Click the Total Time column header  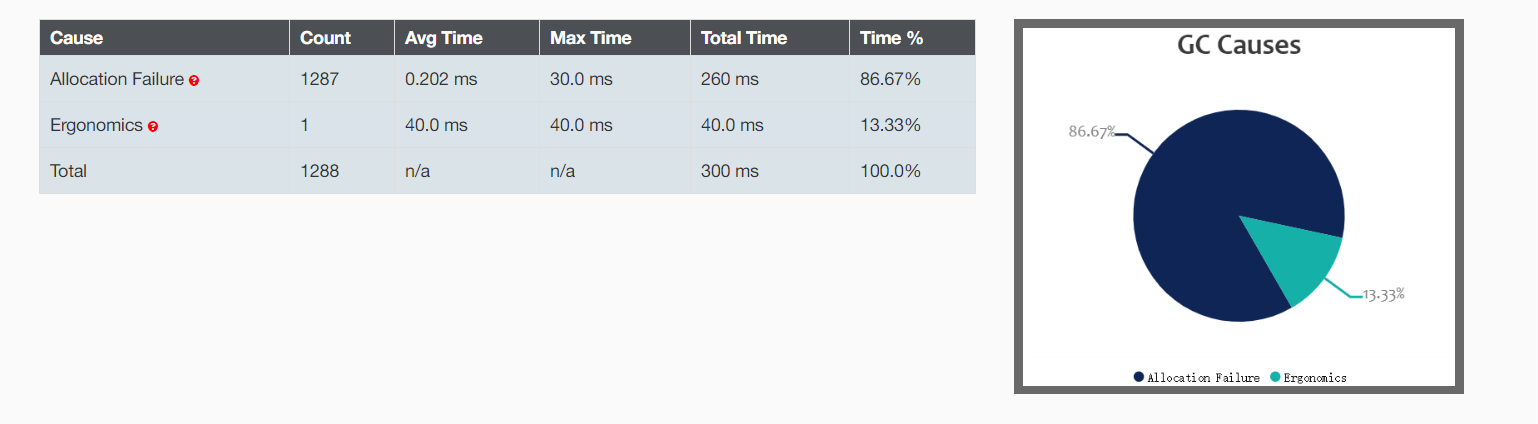(x=744, y=38)
